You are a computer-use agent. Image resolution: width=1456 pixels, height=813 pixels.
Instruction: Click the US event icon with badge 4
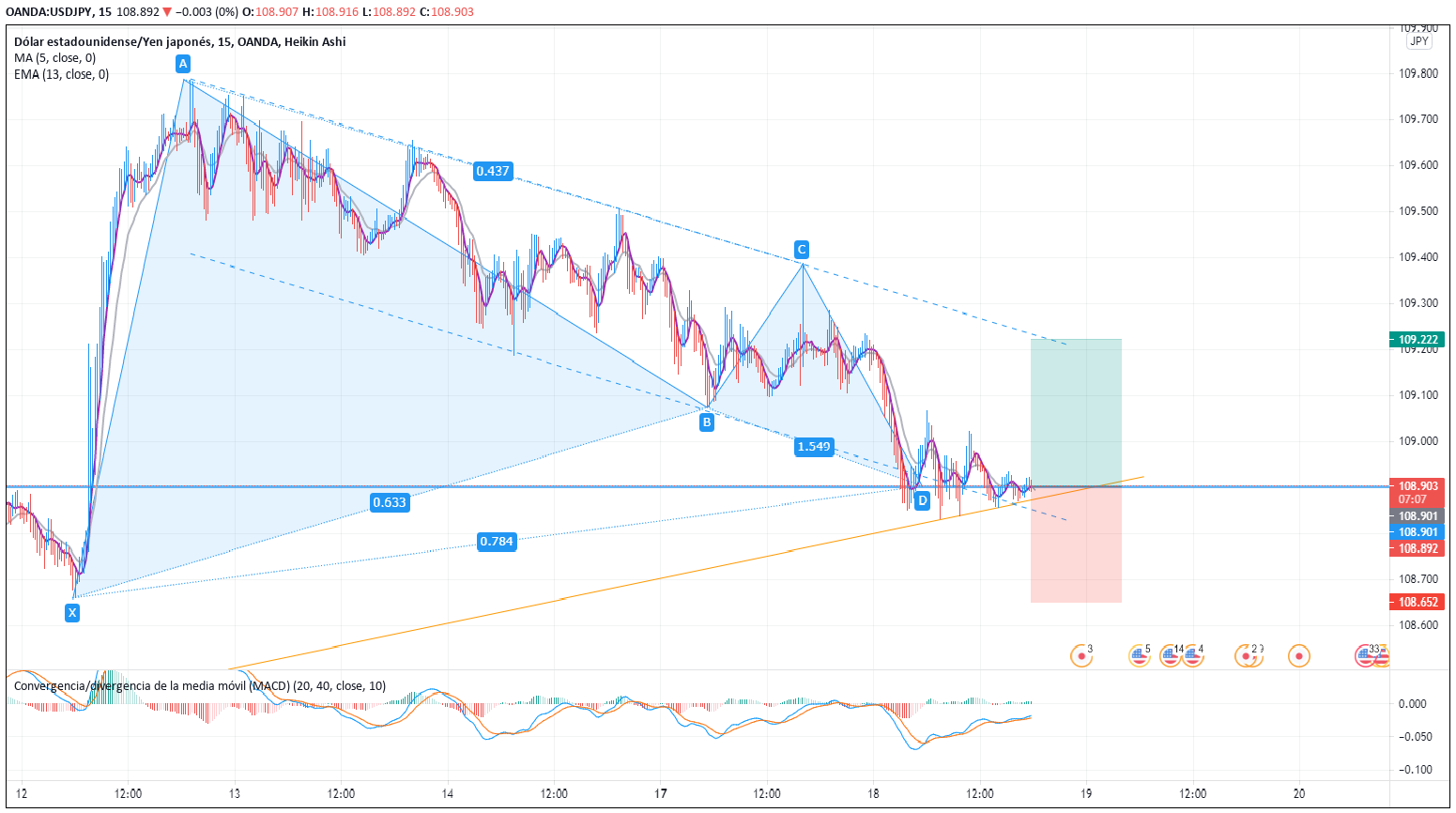click(1193, 656)
